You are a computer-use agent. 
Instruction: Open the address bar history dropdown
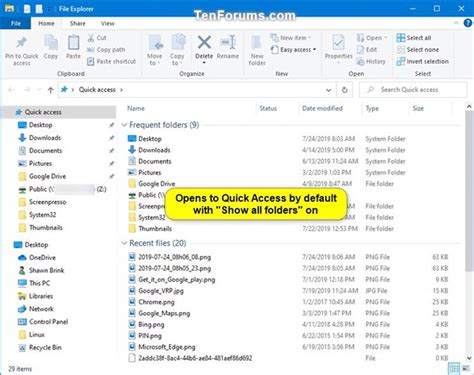329,90
